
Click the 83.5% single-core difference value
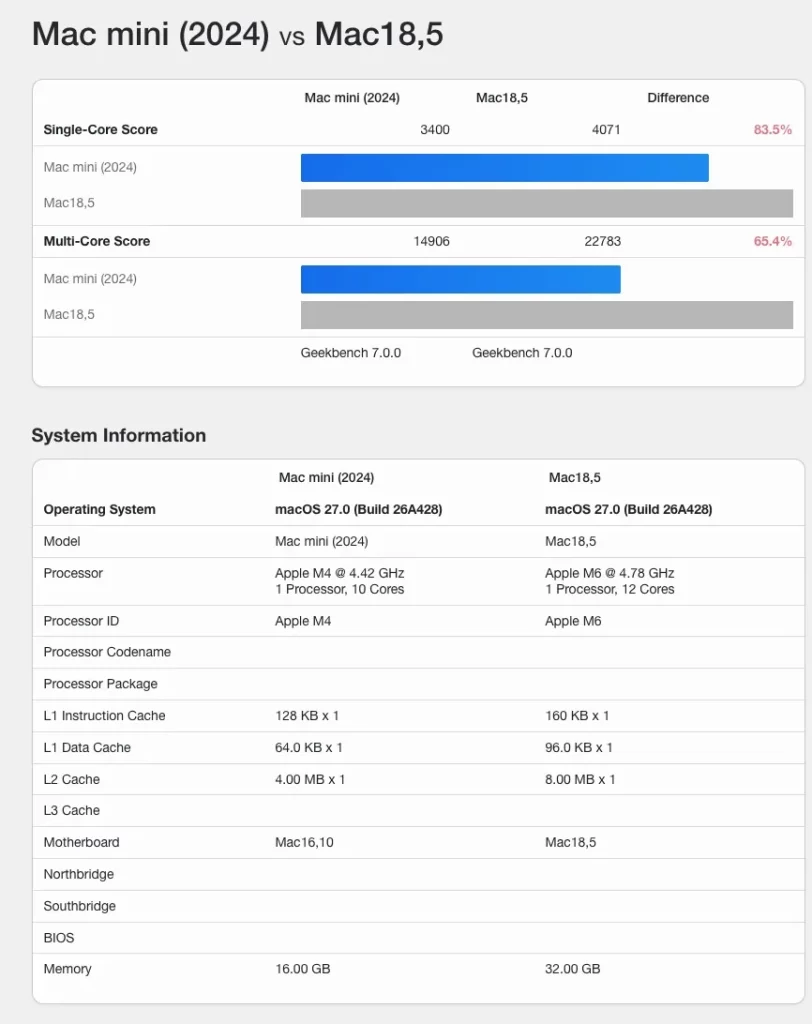pos(772,129)
